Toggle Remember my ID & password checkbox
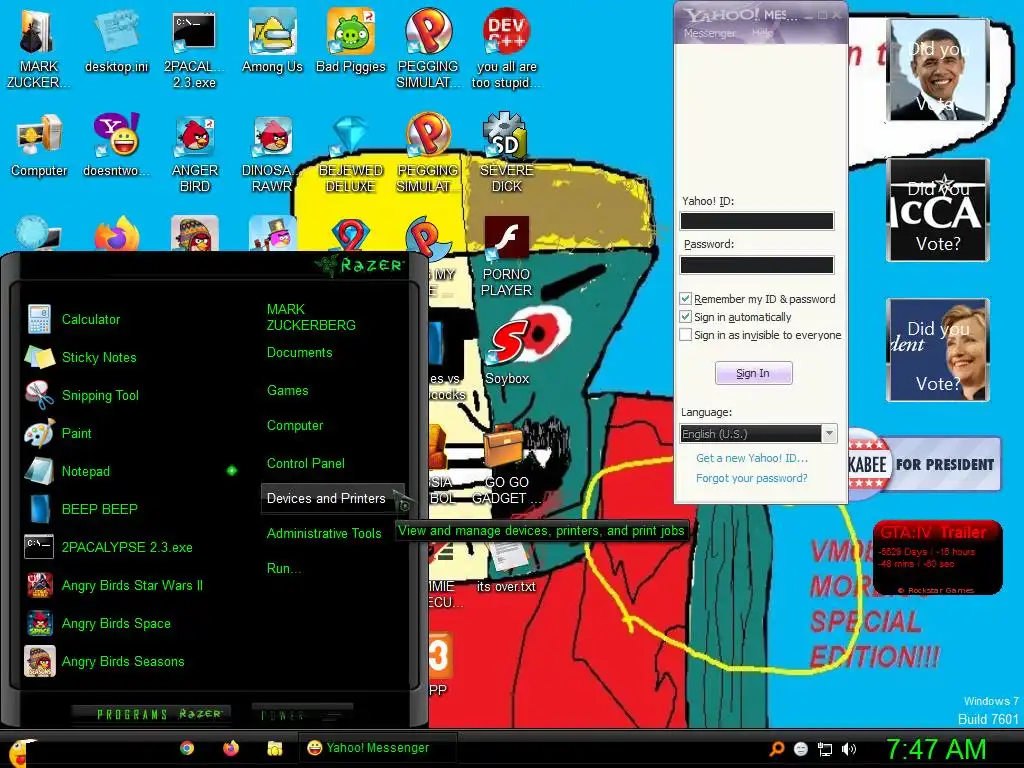This screenshot has height=768, width=1024. click(x=685, y=298)
